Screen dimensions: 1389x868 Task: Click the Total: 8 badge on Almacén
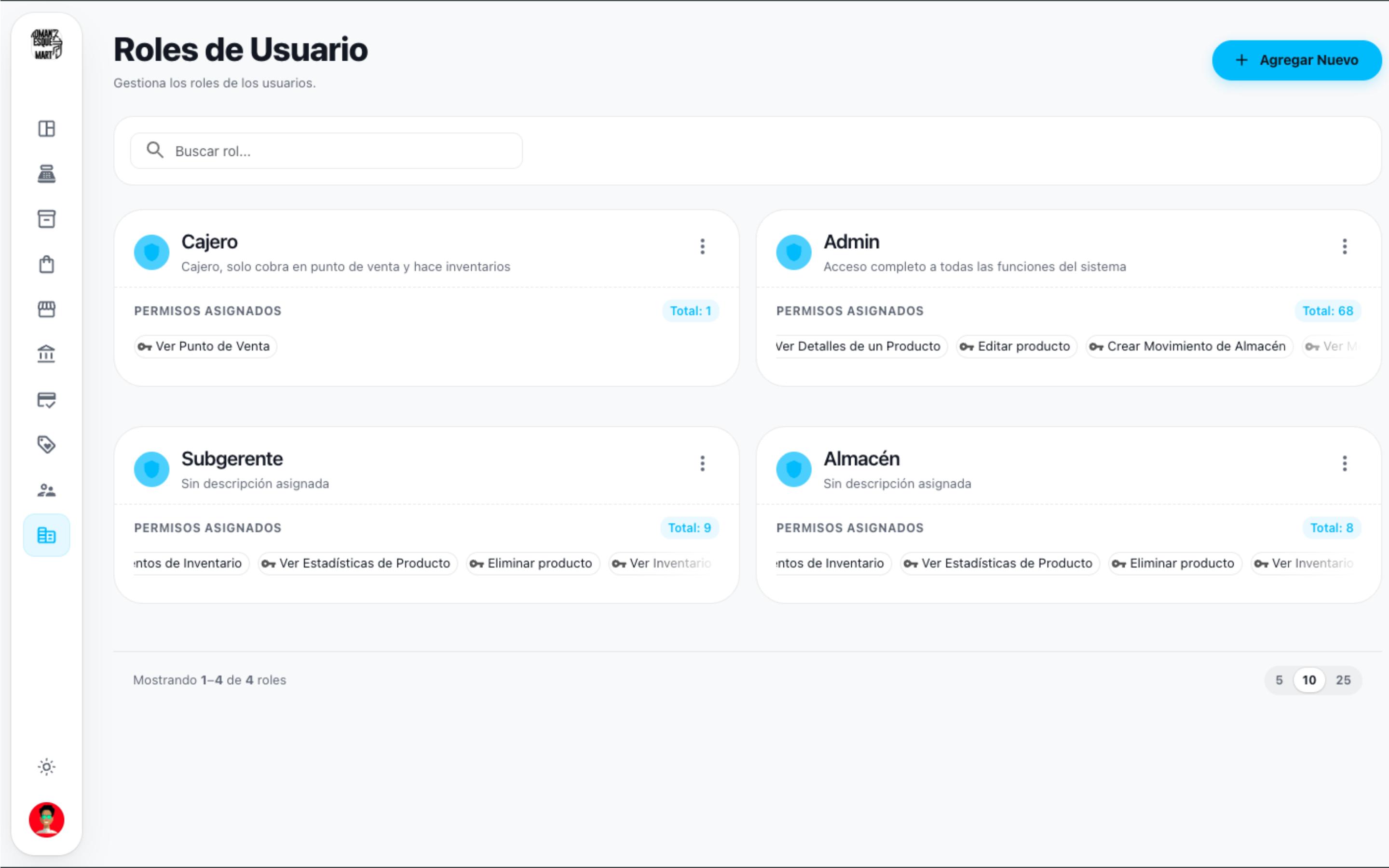point(1332,528)
